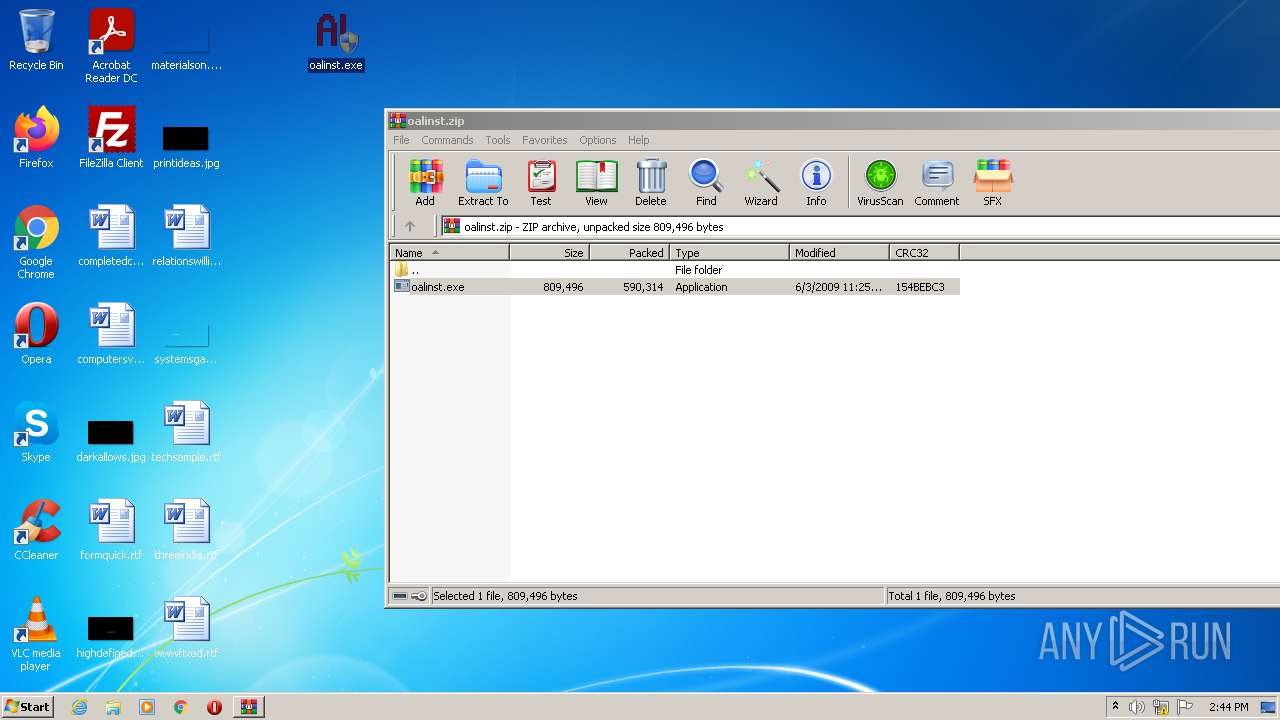Open the Help menu

[639, 140]
